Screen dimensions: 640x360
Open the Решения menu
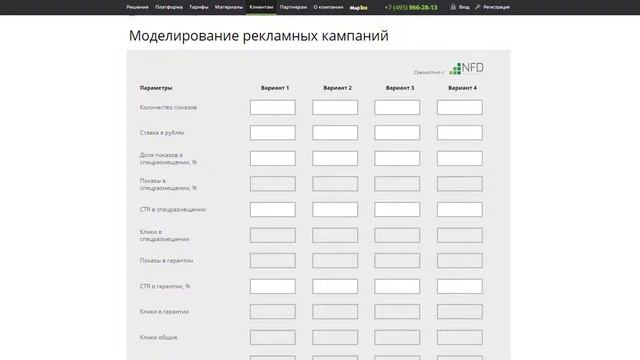tap(137, 7)
